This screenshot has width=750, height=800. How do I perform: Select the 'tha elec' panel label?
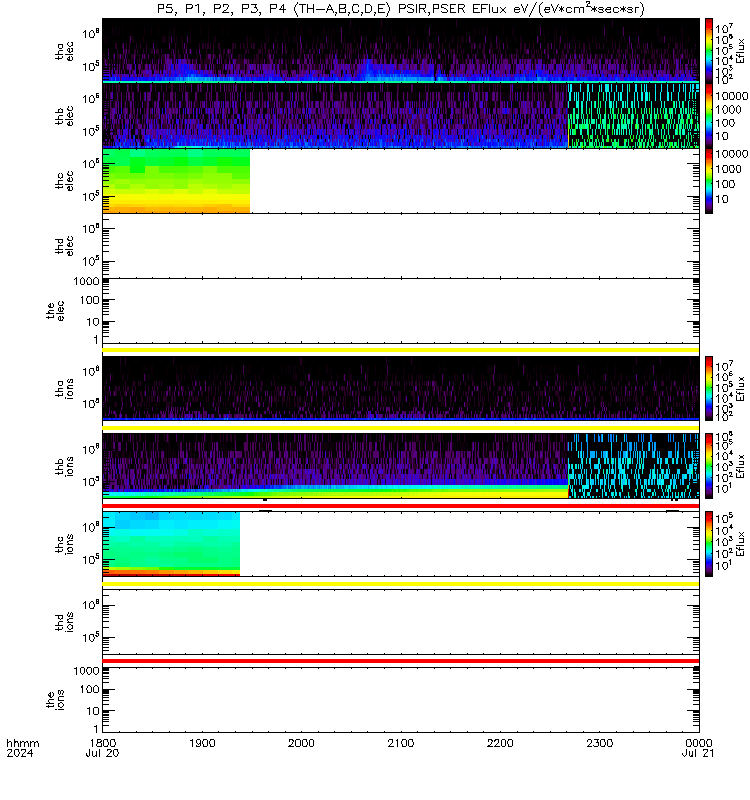[x=65, y=51]
